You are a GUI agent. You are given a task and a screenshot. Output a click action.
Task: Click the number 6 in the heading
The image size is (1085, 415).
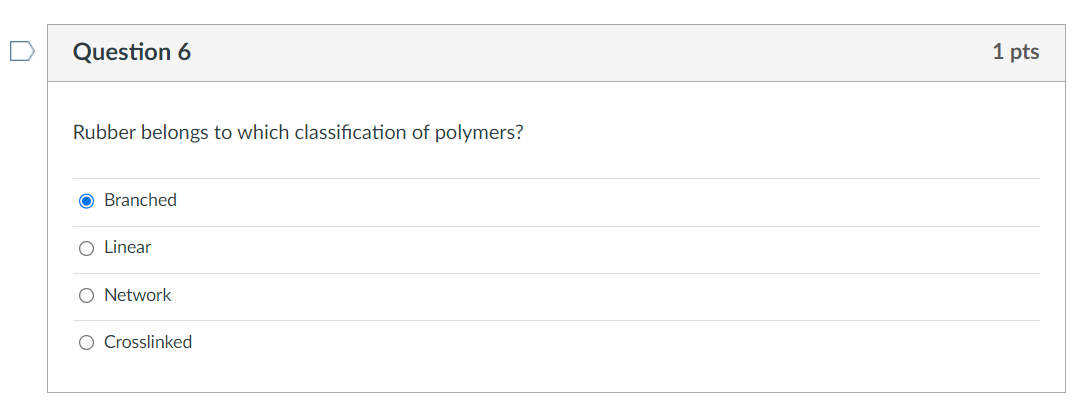184,52
